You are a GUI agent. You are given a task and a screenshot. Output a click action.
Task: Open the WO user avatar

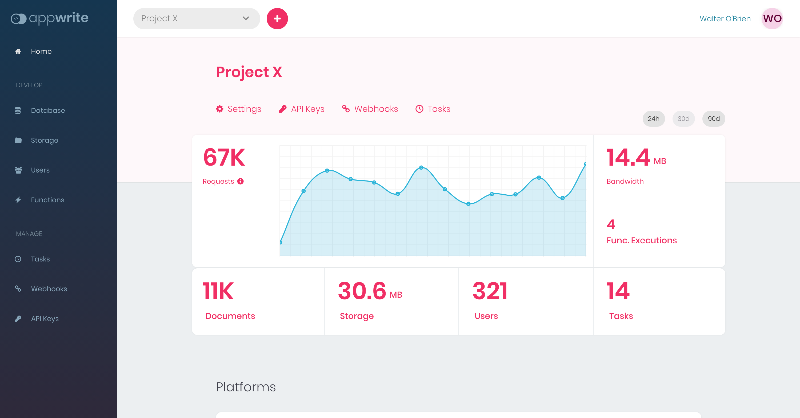tap(772, 18)
